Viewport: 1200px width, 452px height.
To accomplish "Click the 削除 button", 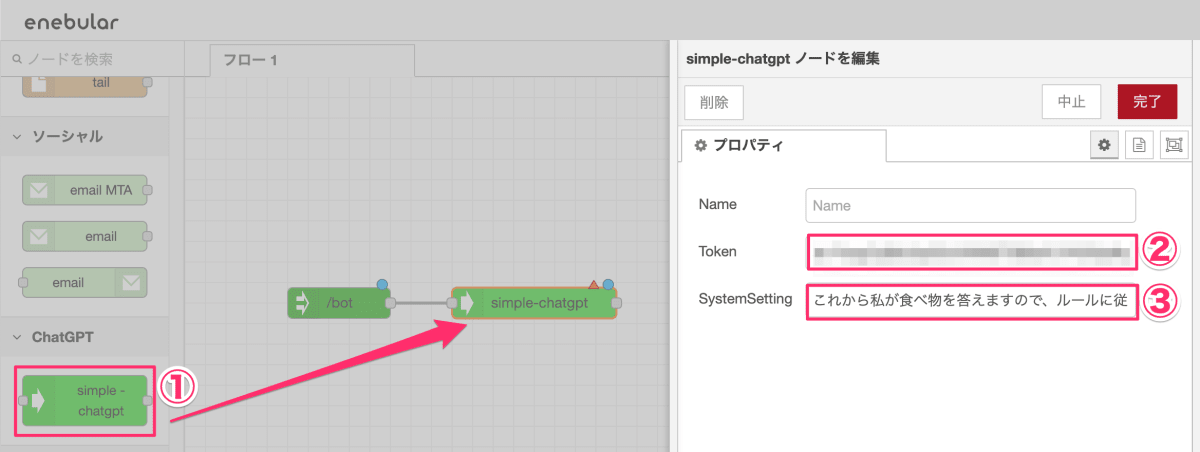I will pyautogui.click(x=714, y=102).
